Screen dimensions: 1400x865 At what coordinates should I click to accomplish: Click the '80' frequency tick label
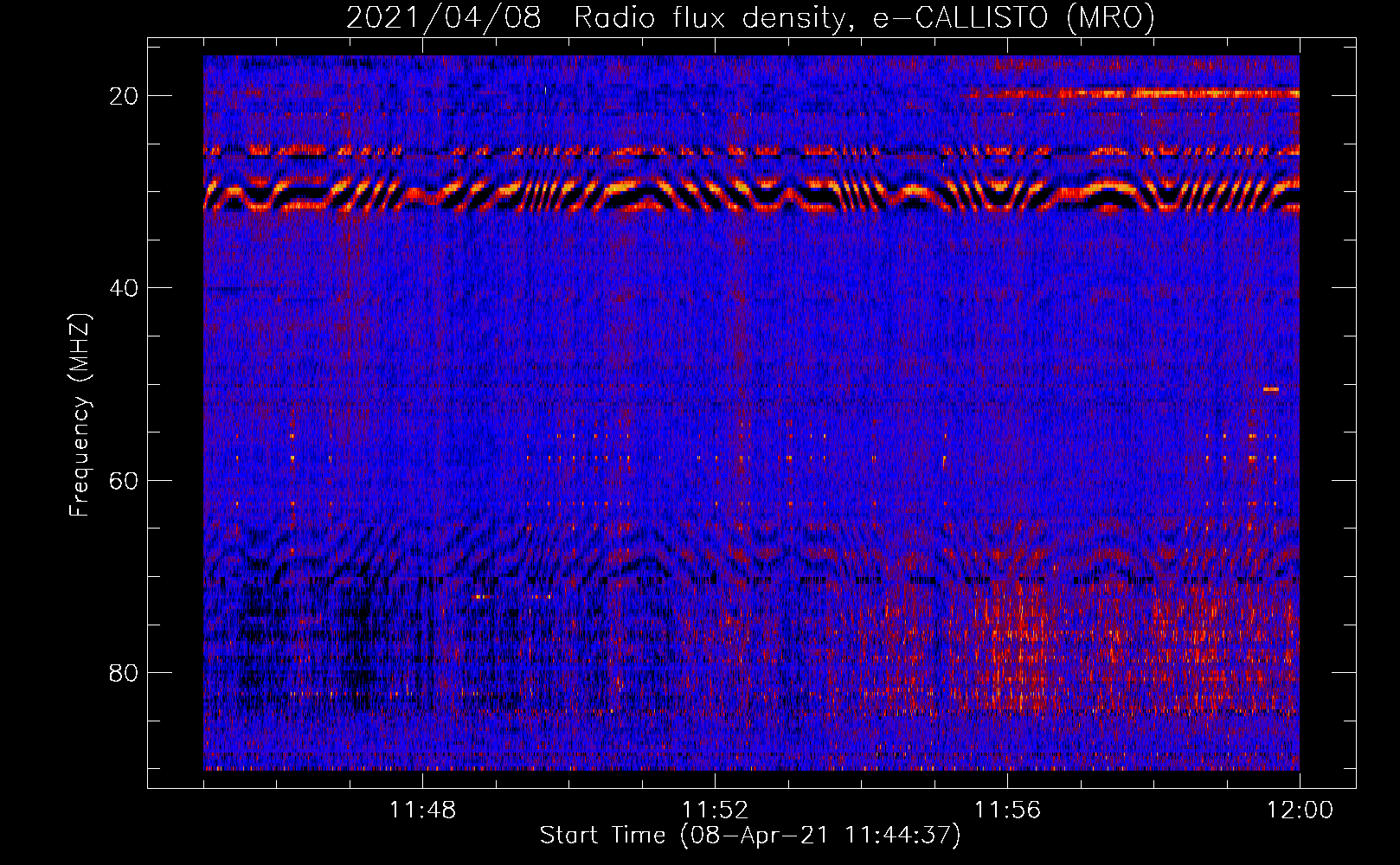124,673
